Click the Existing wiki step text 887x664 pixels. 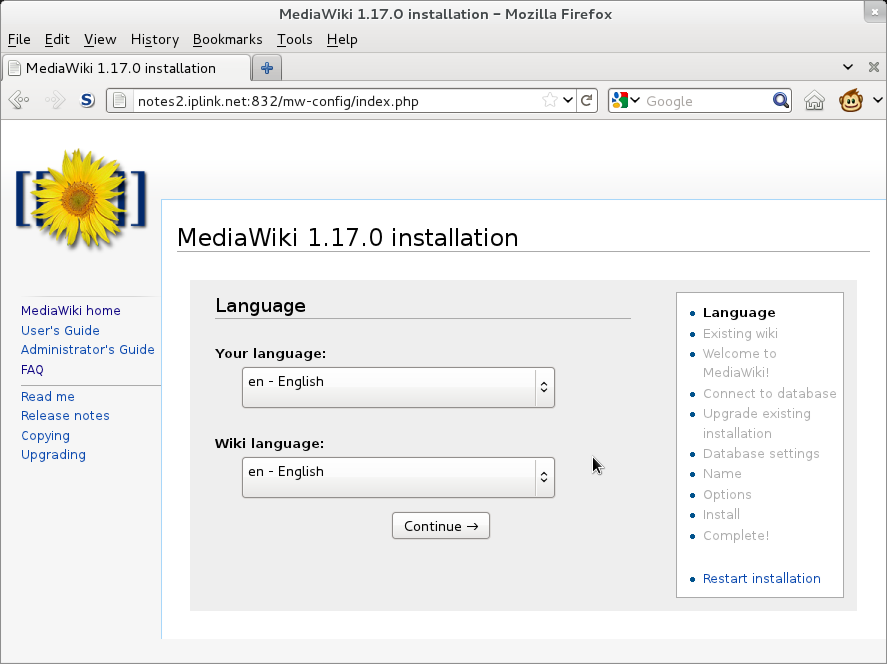[740, 334]
